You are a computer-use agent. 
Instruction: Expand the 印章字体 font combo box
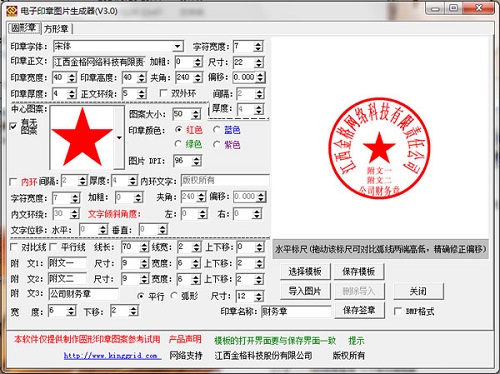178,46
